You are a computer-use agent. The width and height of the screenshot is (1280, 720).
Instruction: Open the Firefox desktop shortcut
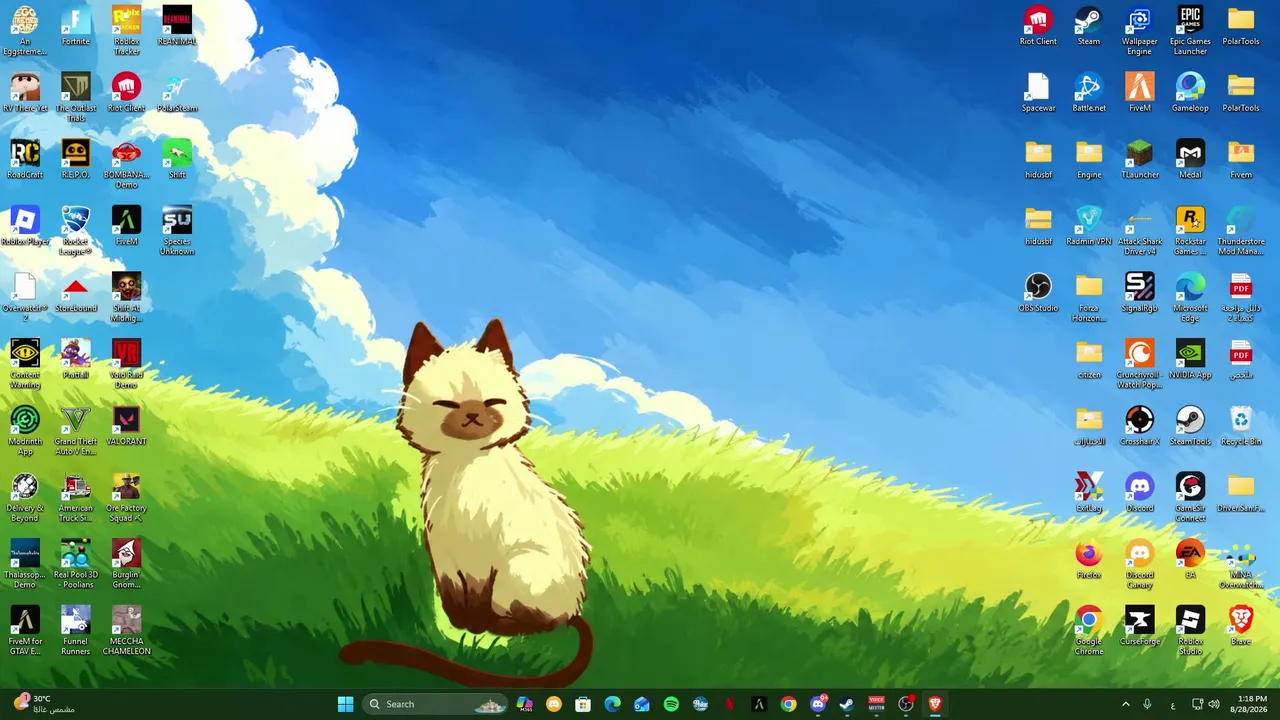point(1089,559)
